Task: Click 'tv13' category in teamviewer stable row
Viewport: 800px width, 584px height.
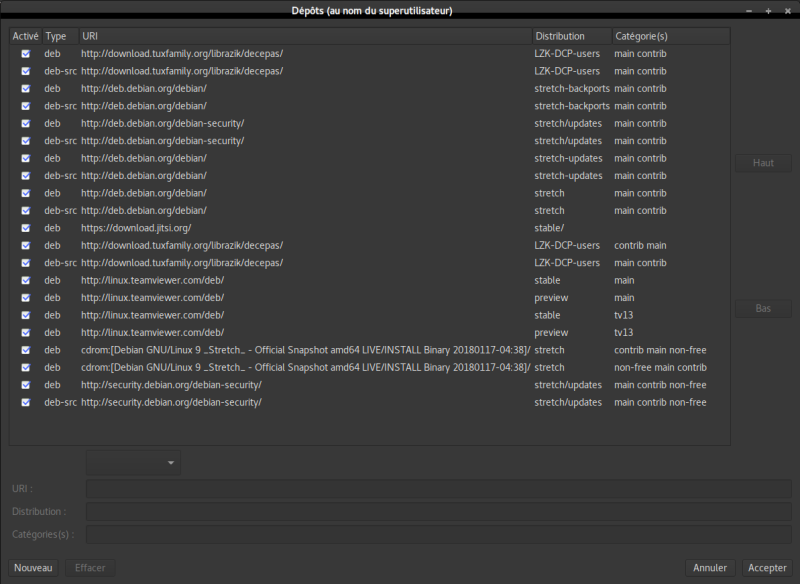Action: pos(623,315)
